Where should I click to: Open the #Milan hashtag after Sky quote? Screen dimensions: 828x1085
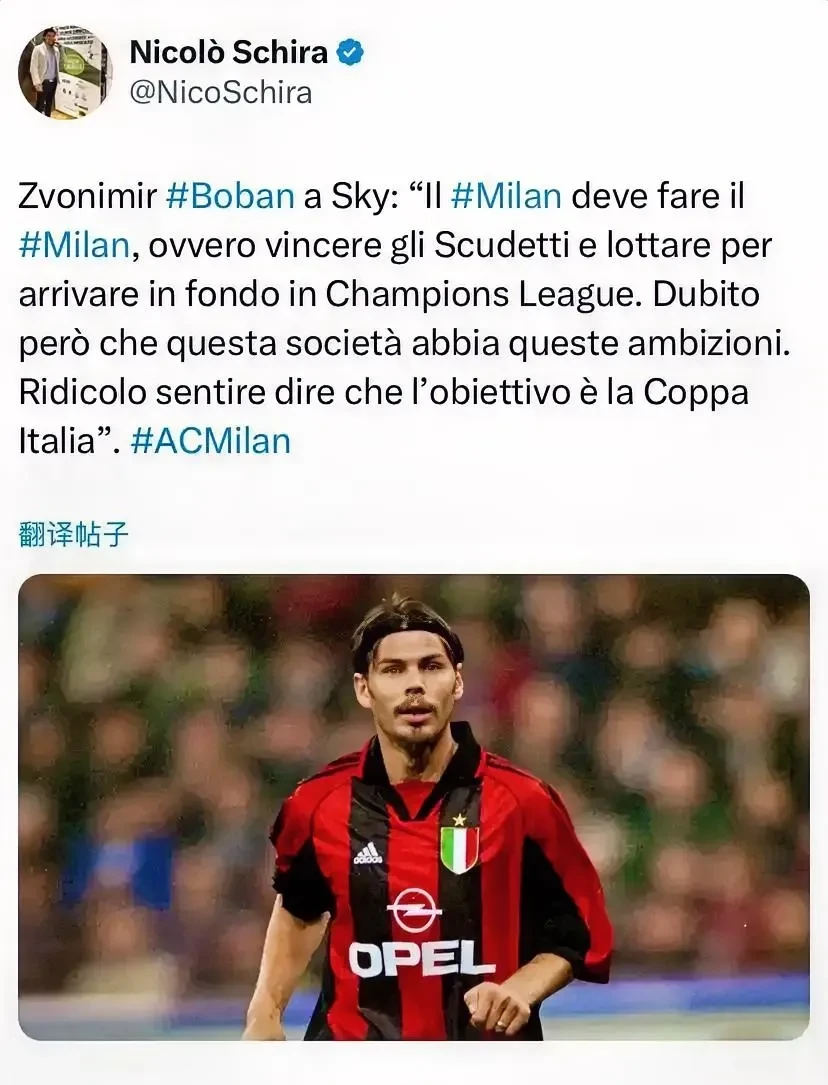pyautogui.click(x=506, y=197)
